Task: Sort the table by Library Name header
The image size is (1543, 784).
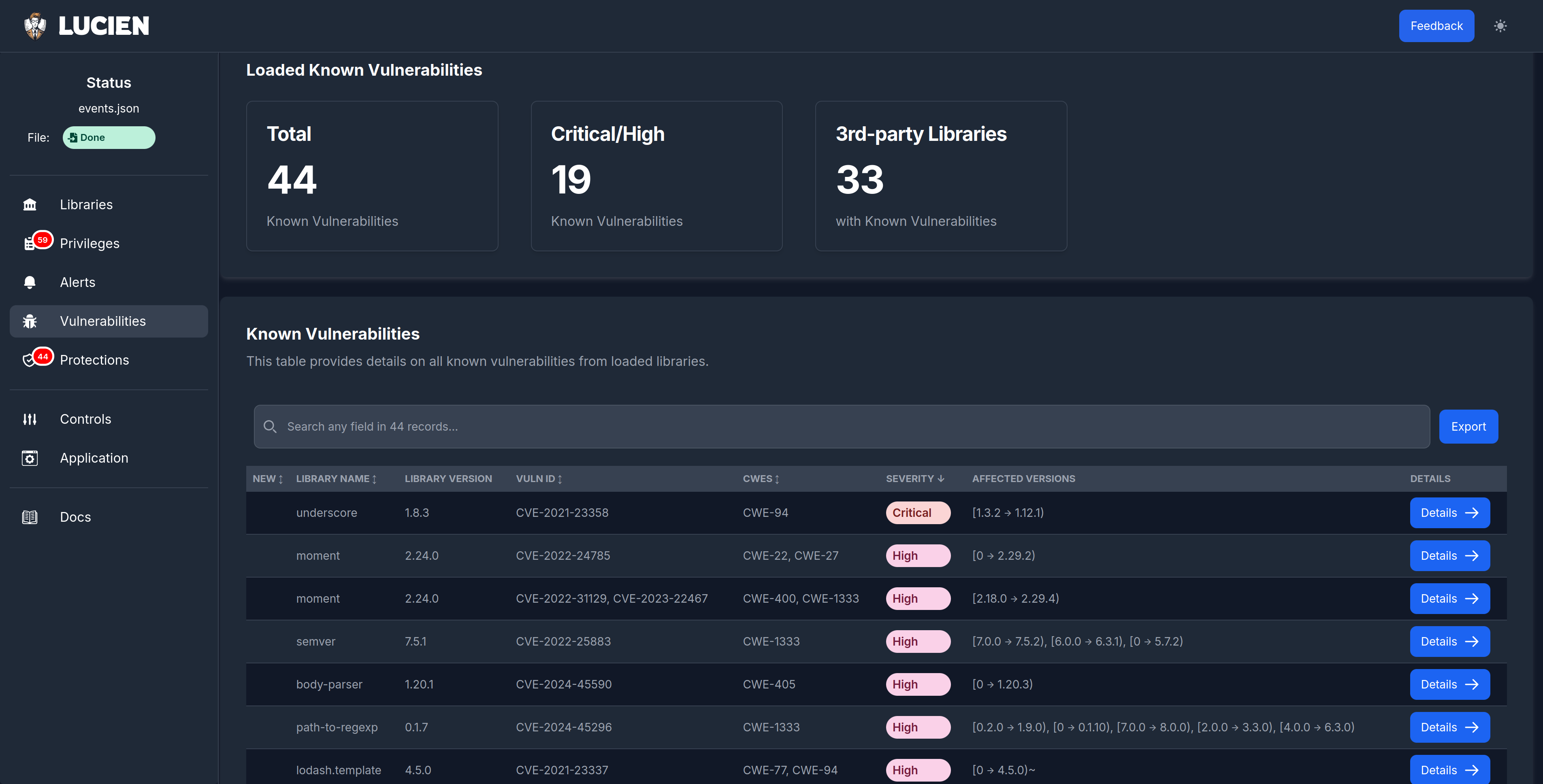Action: [336, 479]
